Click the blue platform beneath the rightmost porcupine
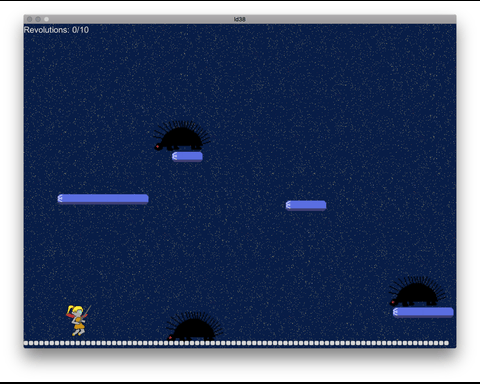 [x=423, y=312]
